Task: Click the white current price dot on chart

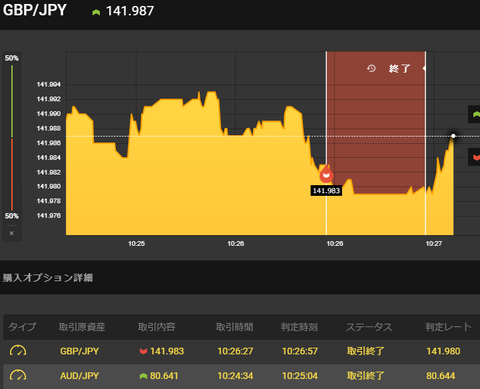Action: [x=453, y=136]
